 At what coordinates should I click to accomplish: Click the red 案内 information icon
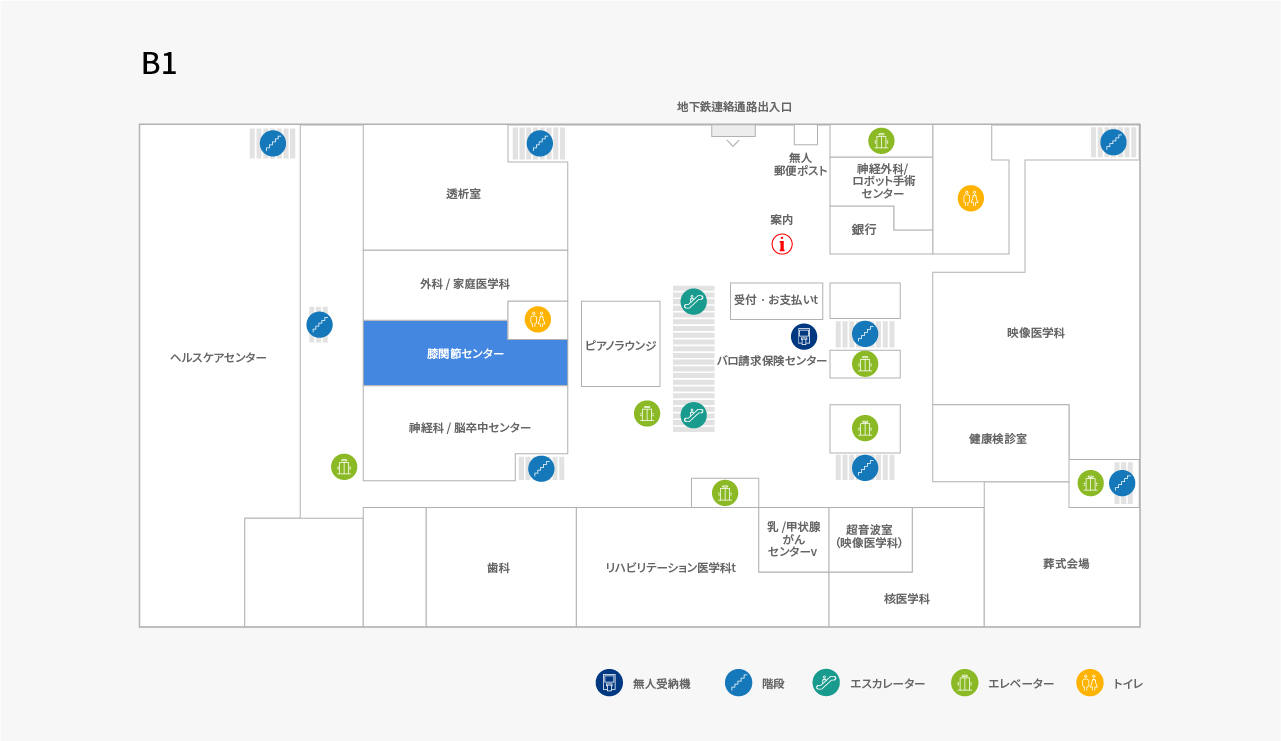(x=782, y=244)
